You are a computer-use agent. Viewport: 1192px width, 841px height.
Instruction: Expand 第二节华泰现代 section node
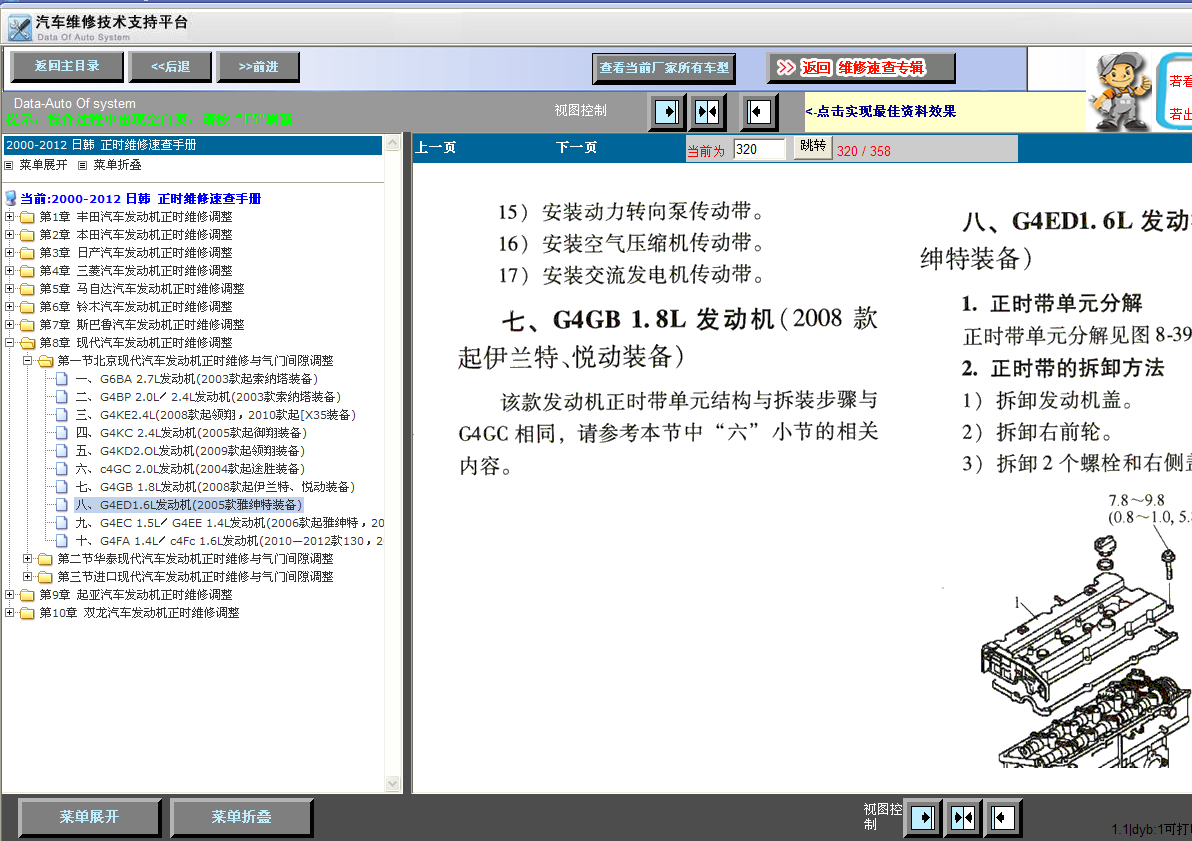(x=27, y=558)
